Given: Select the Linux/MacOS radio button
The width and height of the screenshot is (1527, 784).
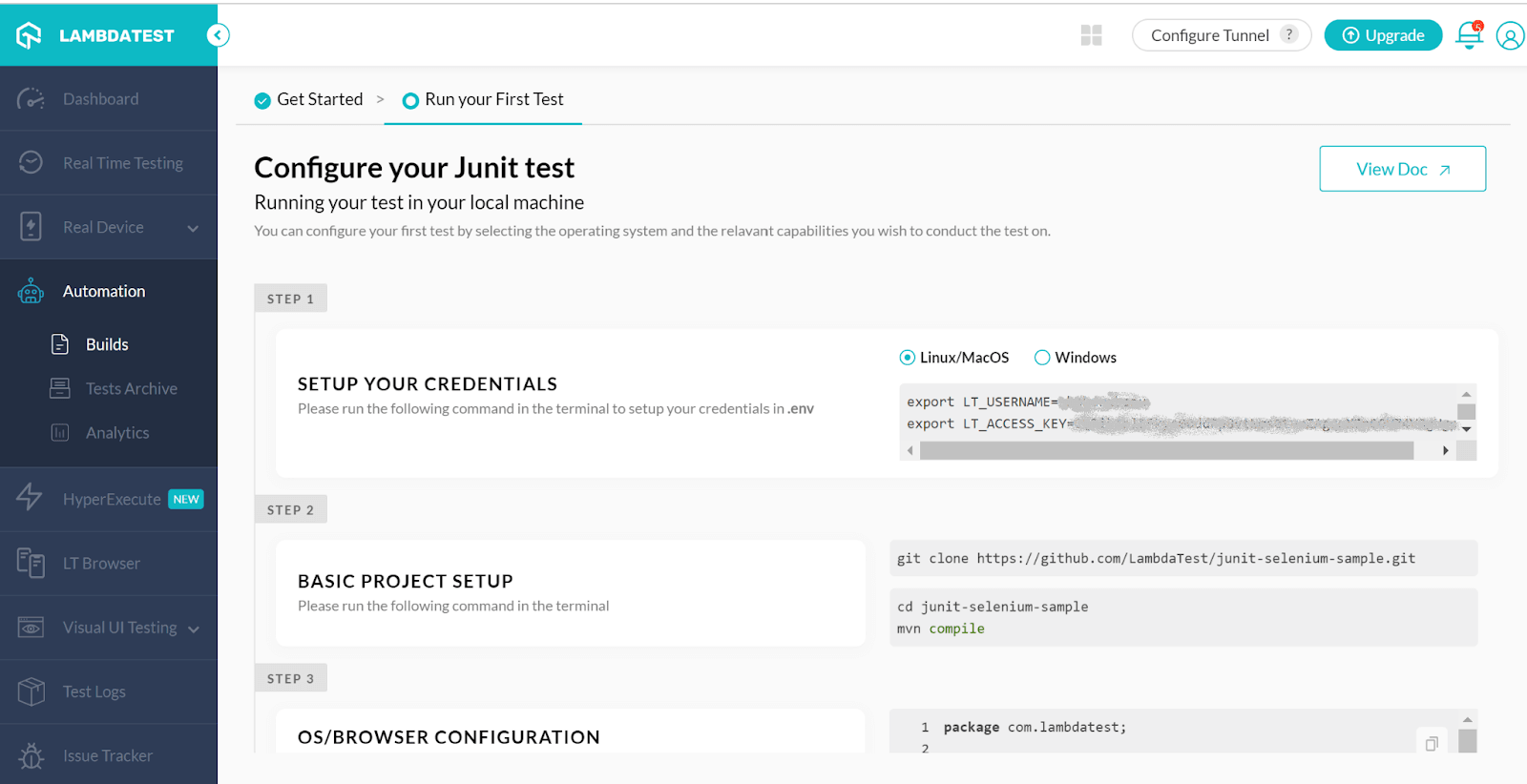Looking at the screenshot, I should [x=908, y=358].
